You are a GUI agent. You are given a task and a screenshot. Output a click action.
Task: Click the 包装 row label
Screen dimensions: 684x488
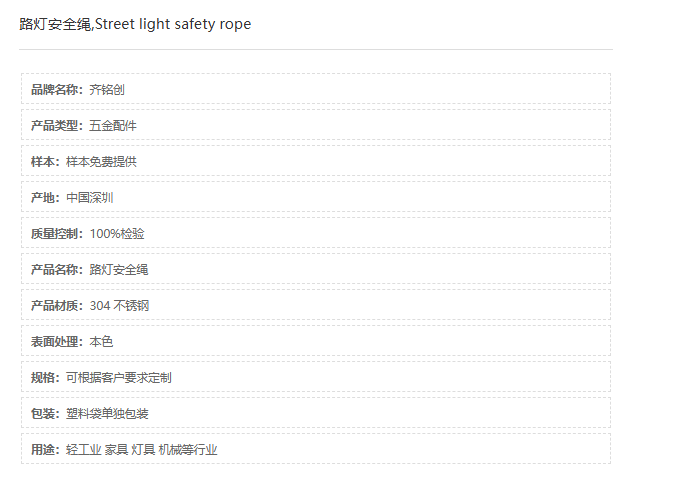(x=45, y=414)
